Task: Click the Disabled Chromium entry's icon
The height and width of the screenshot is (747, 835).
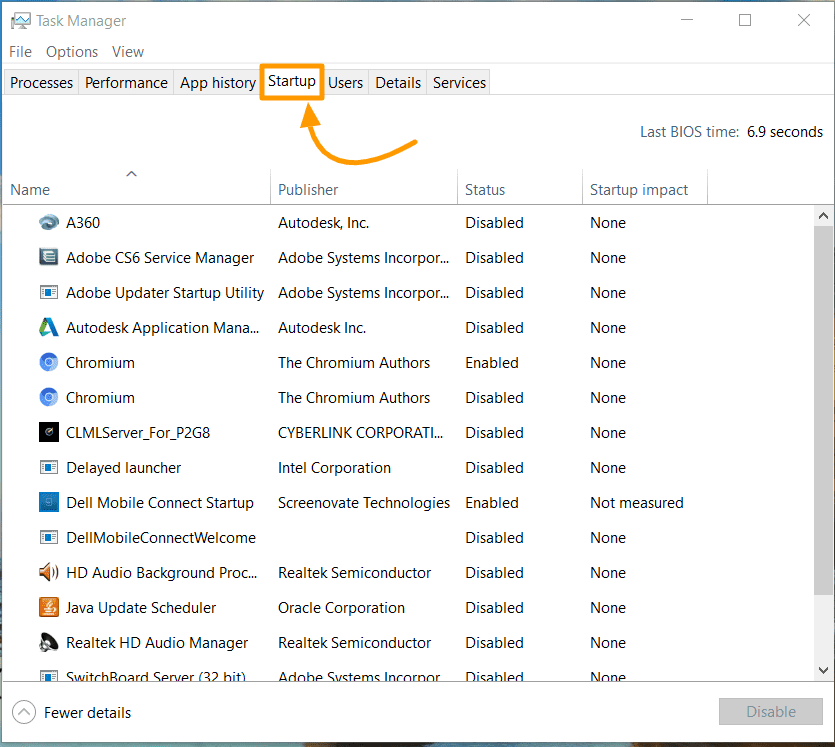Action: (x=48, y=397)
